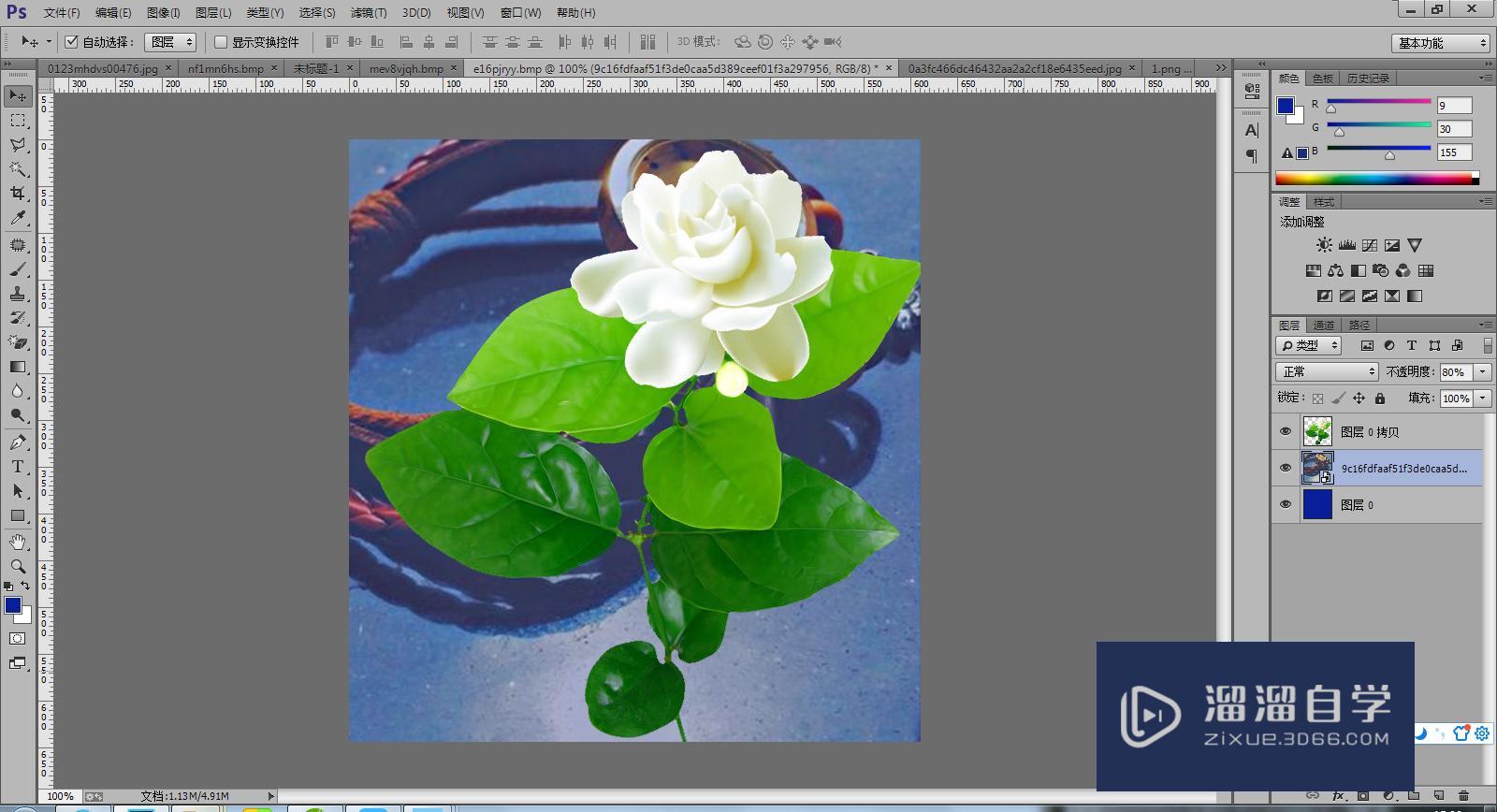Open the 填充 slider dropdown arrow
Viewport: 1497px width, 812px height.
[x=1482, y=398]
